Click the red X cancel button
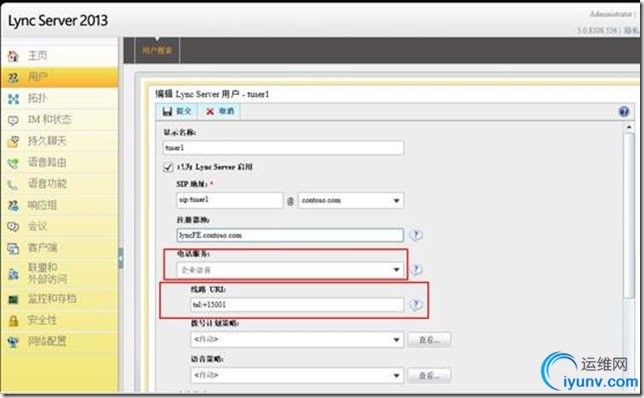The image size is (644, 398). tap(219, 111)
